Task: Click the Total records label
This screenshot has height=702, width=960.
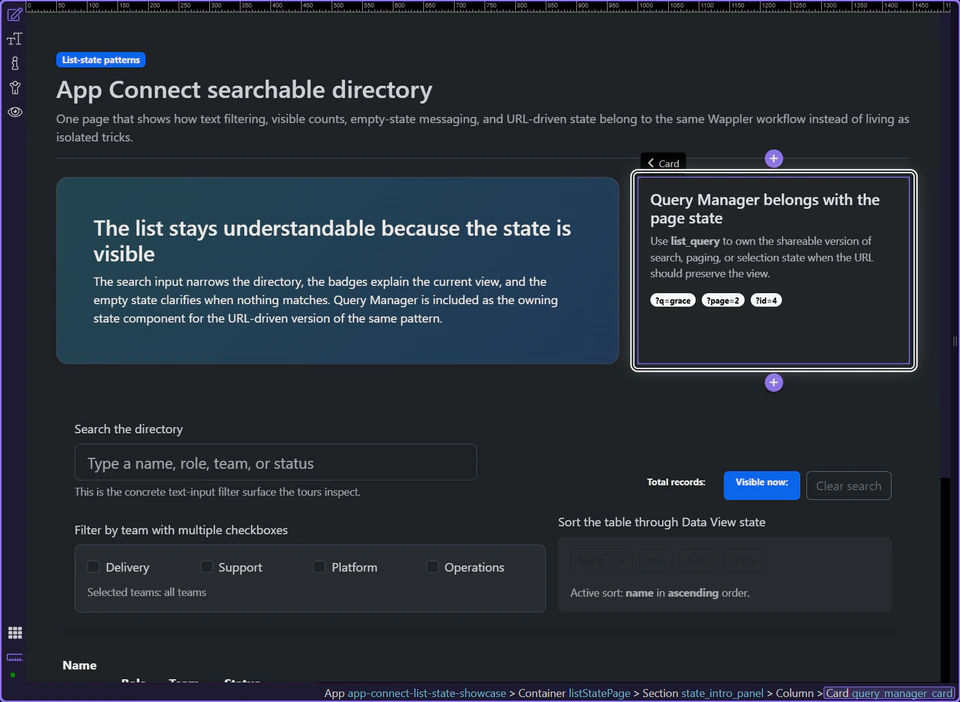Action: pos(676,482)
